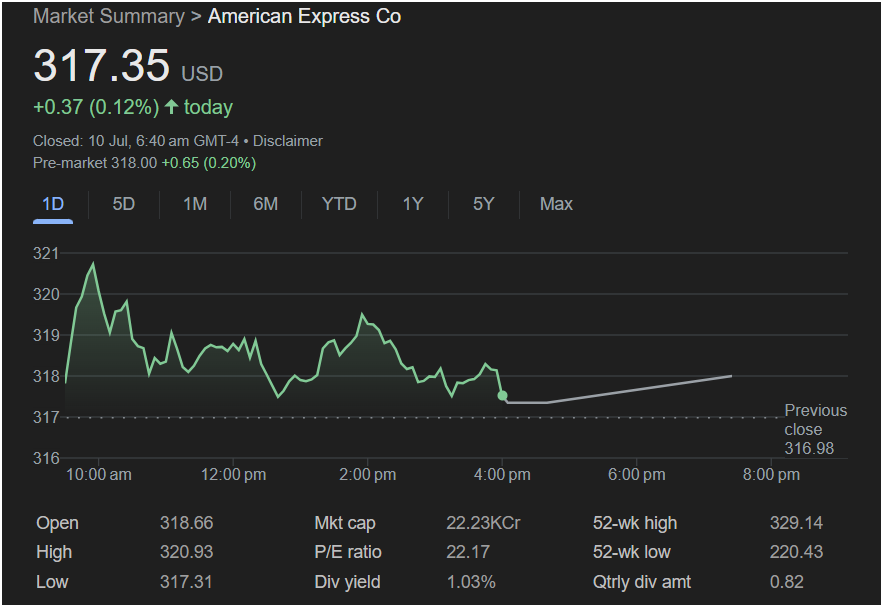Show the 6M price history
The width and height of the screenshot is (883, 607).
[x=266, y=204]
